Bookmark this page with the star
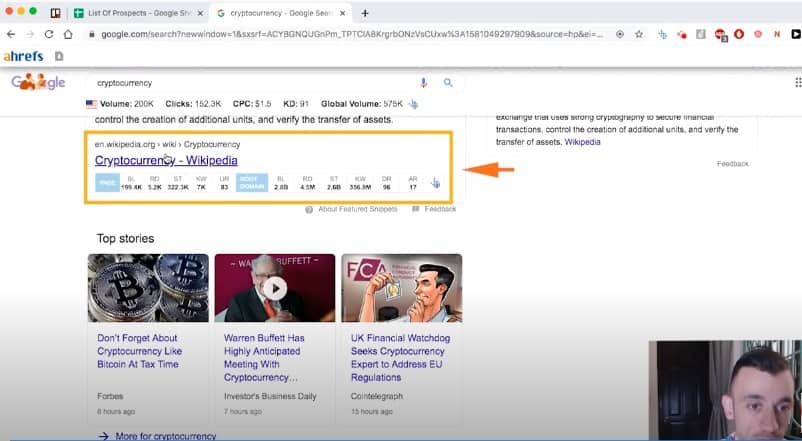Image resolution: width=802 pixels, height=441 pixels. point(639,34)
